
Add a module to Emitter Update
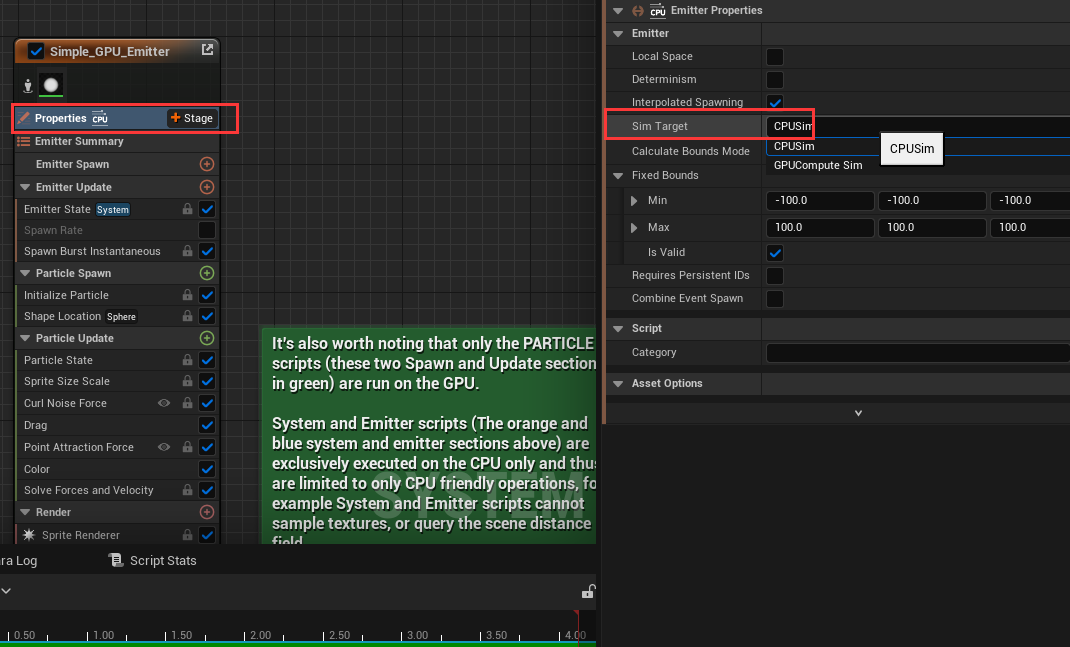coord(207,187)
